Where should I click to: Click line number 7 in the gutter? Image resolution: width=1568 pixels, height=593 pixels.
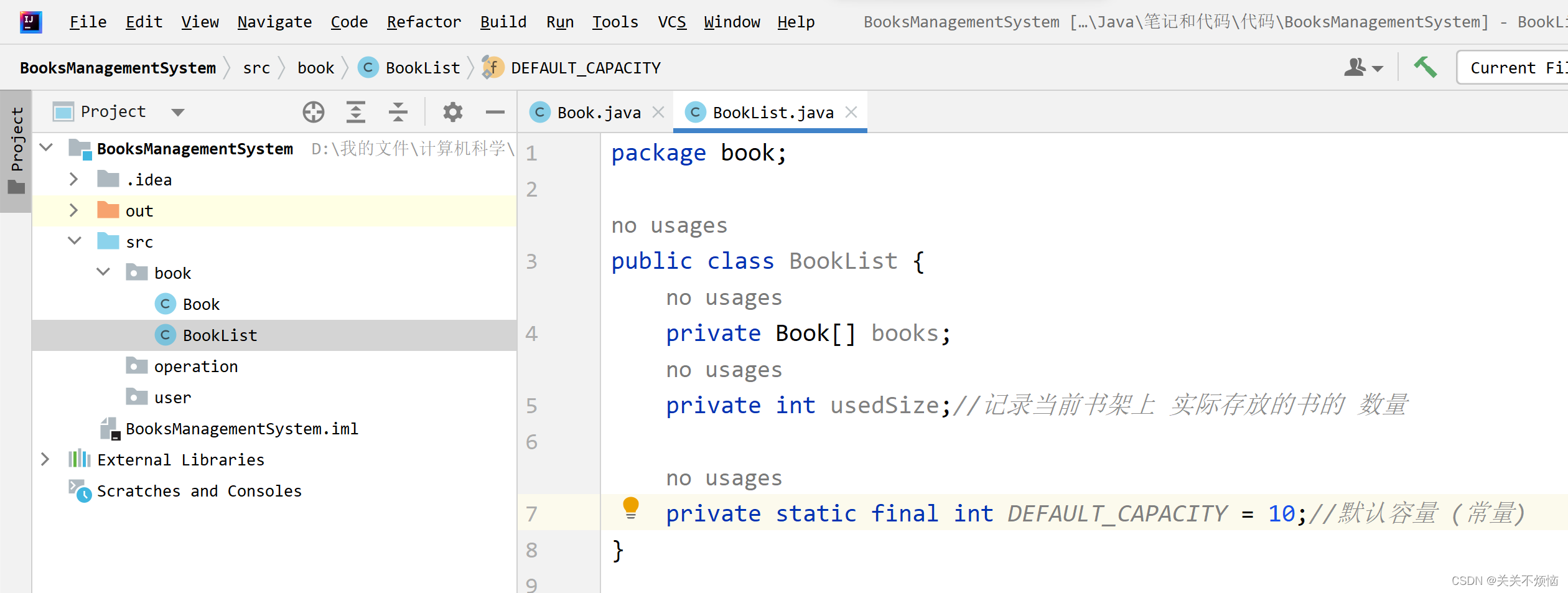(x=531, y=514)
